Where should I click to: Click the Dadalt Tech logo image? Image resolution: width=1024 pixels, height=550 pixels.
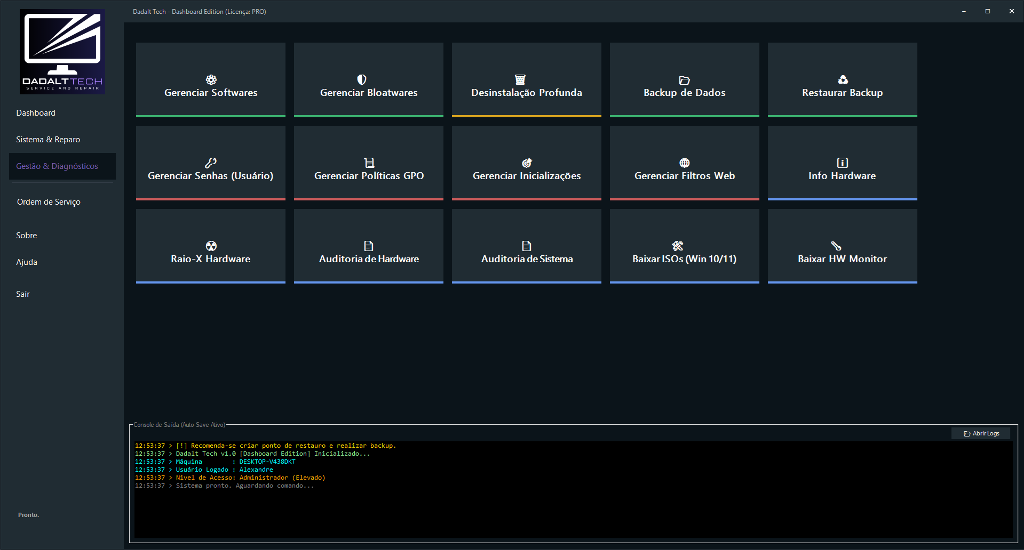pyautogui.click(x=62, y=52)
